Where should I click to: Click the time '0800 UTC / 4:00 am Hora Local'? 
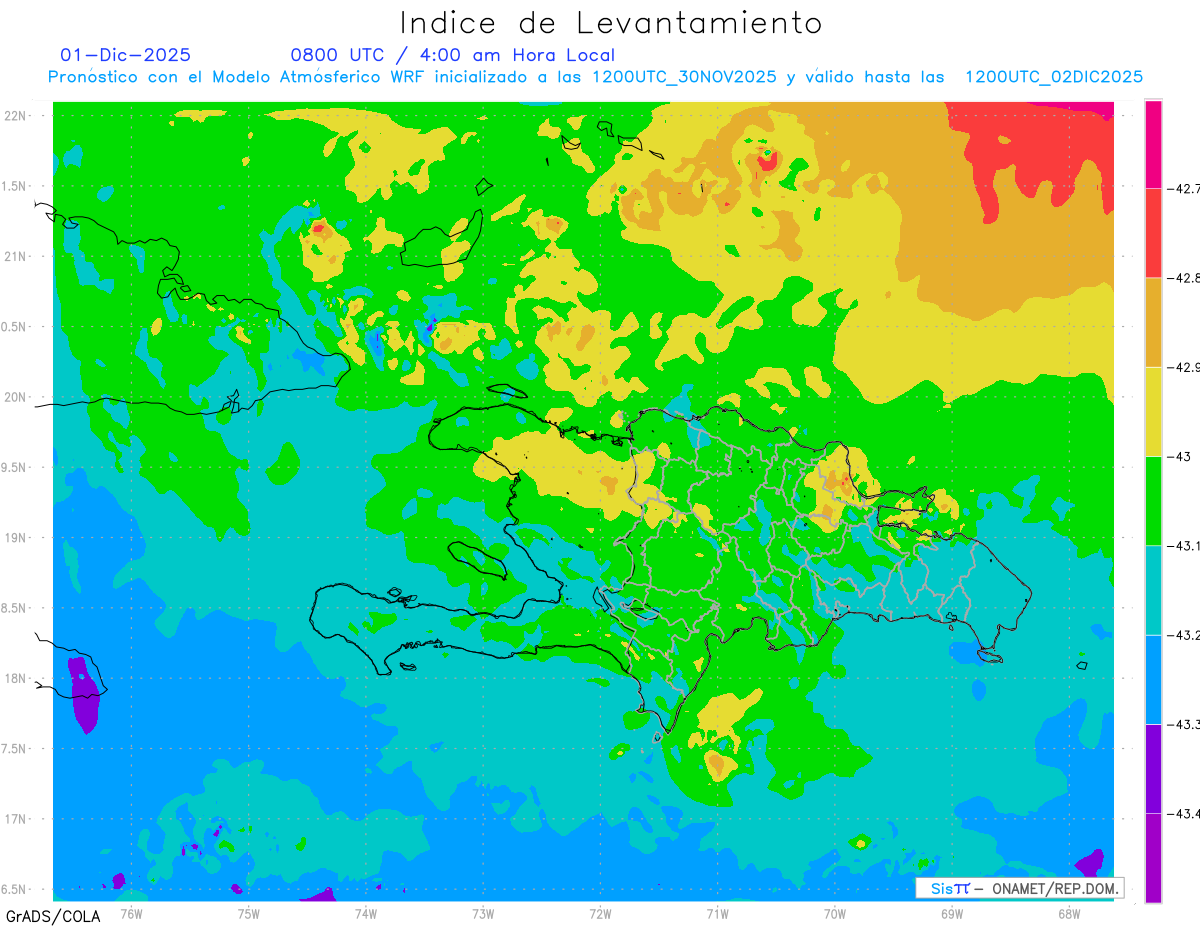pos(453,55)
